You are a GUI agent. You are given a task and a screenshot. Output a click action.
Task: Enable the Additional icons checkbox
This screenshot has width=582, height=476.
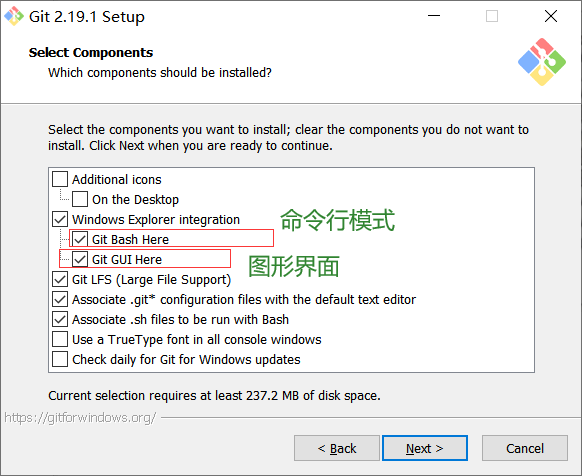pos(60,179)
